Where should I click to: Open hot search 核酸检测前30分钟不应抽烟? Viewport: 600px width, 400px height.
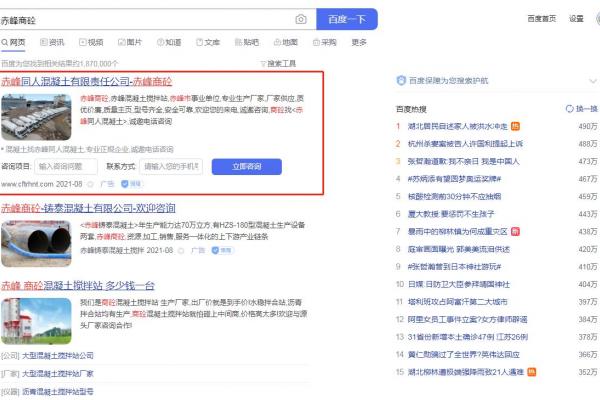pos(454,197)
